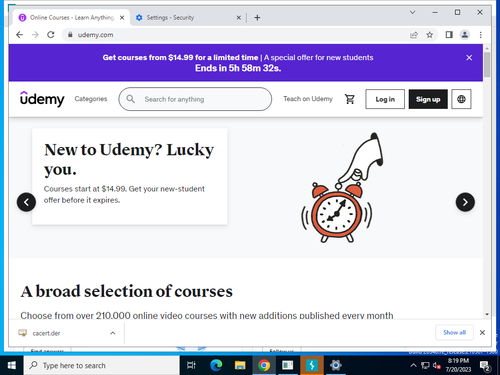Open Teach on Udemy link
The image size is (500, 375).
pos(308,99)
